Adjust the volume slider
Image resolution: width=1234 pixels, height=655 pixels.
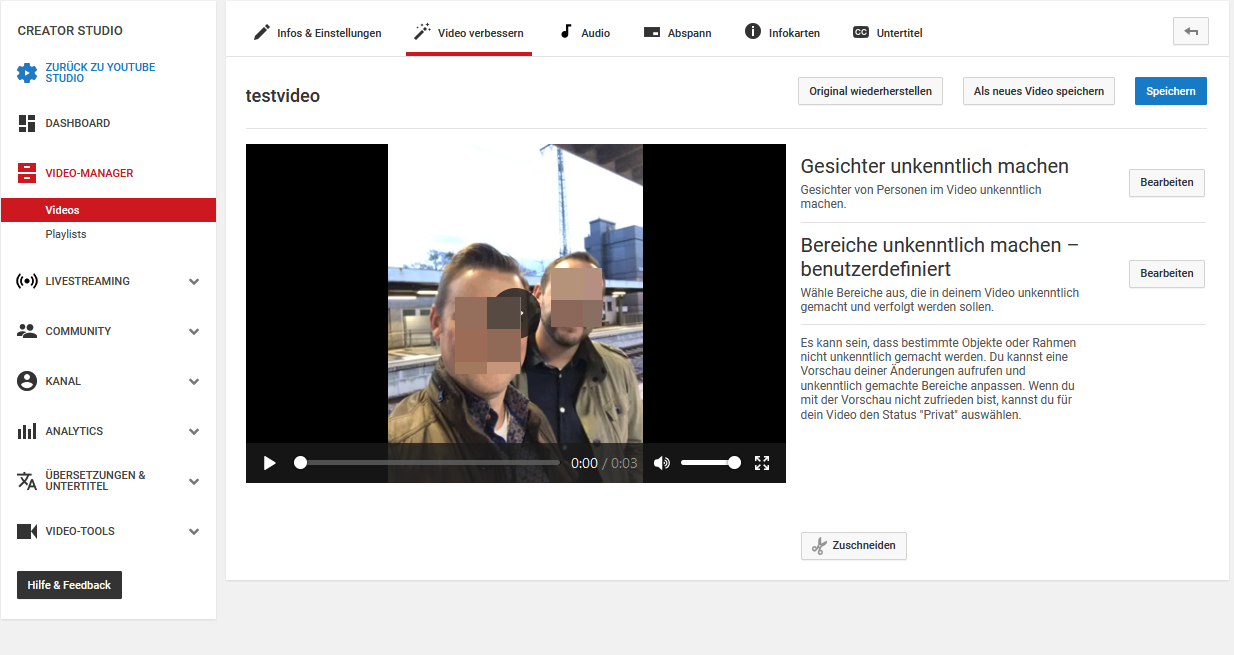coord(711,463)
